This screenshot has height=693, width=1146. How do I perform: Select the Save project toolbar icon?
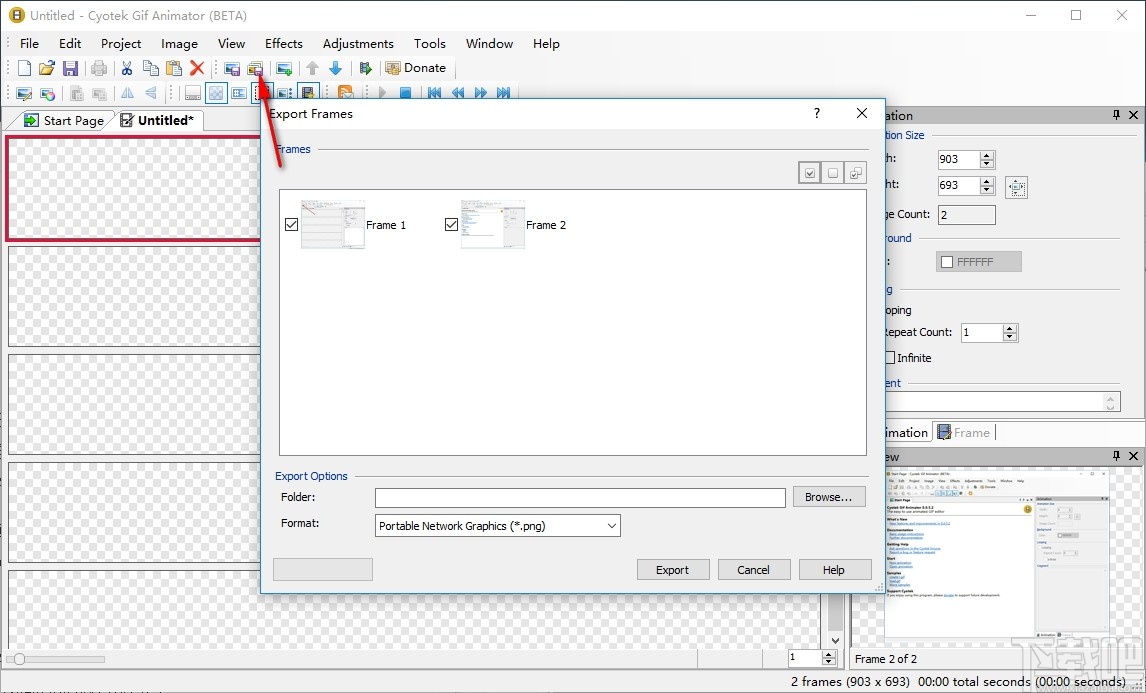click(71, 67)
